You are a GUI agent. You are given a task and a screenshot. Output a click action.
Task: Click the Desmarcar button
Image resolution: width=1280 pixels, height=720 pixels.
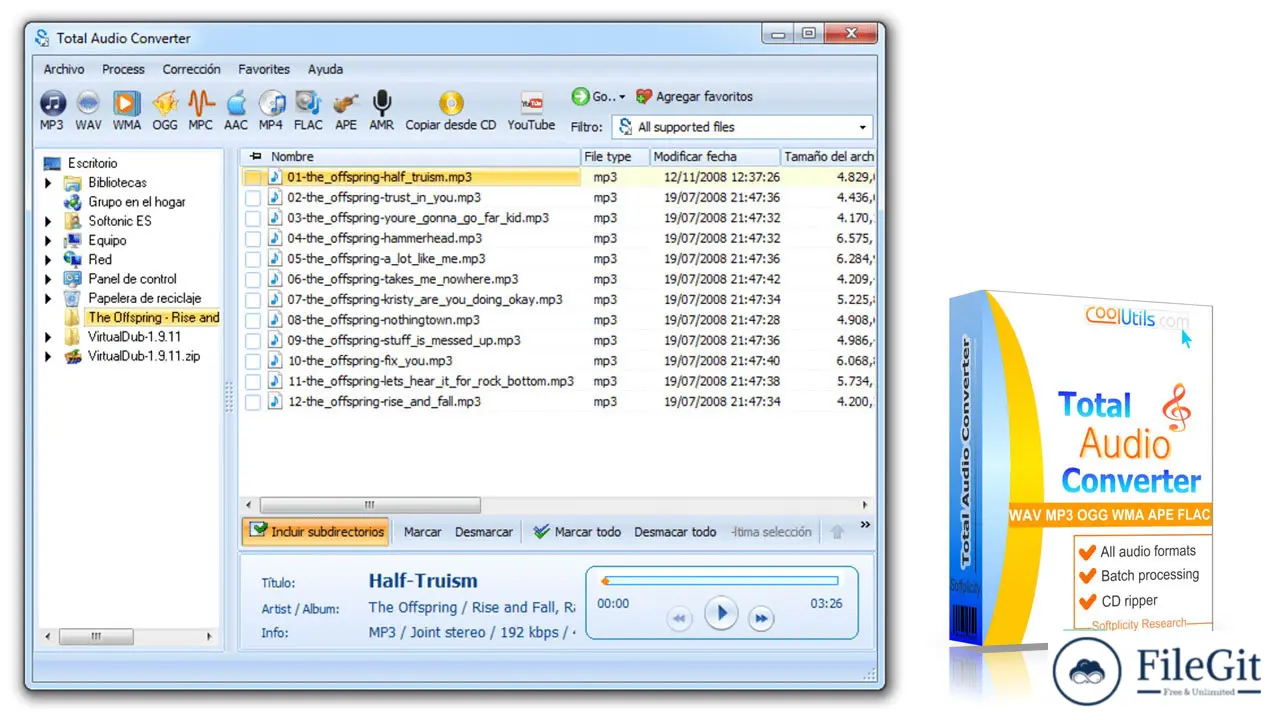[x=484, y=532]
